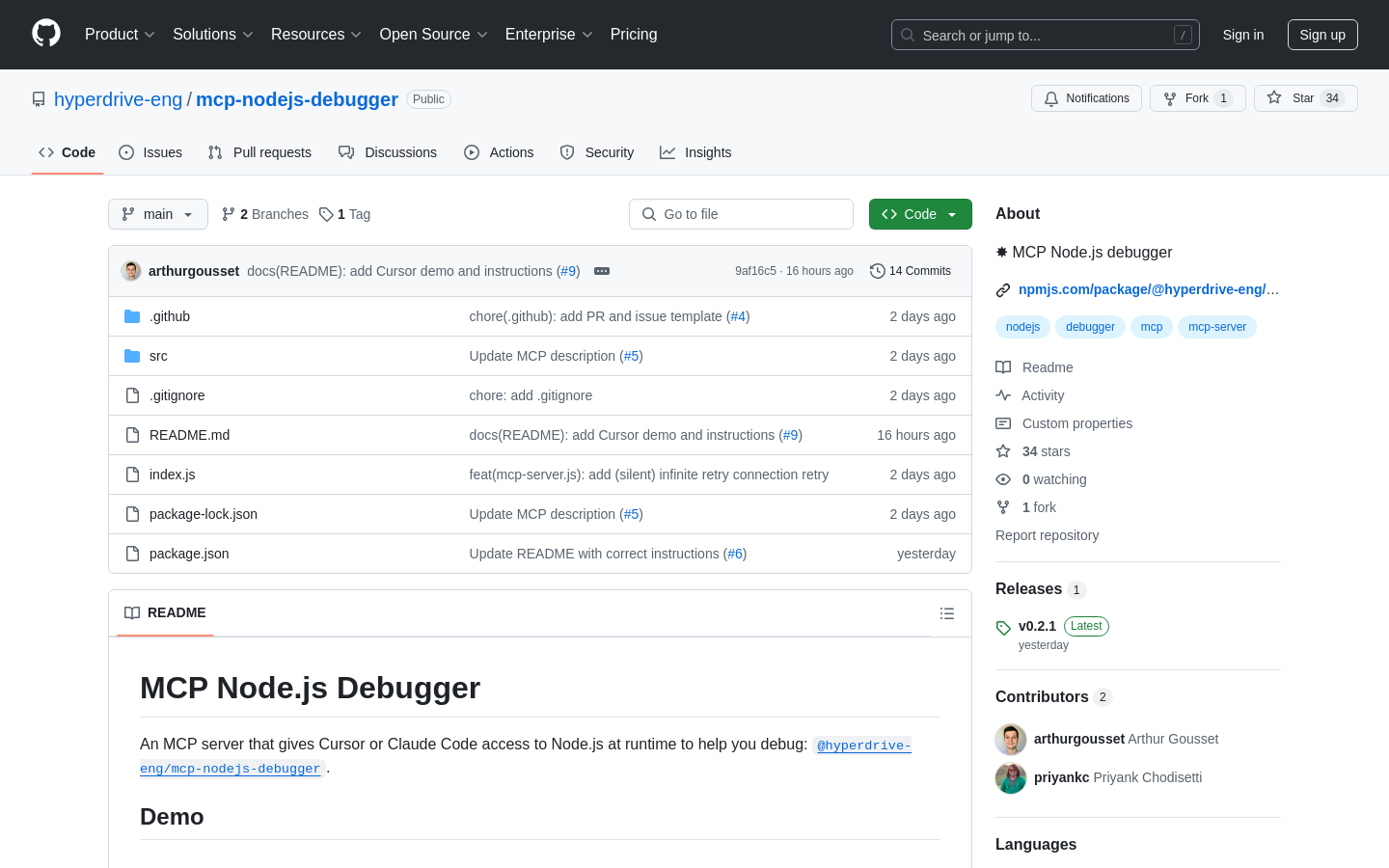Open pull request #9 in commit header
The height and width of the screenshot is (868, 1389).
point(568,271)
